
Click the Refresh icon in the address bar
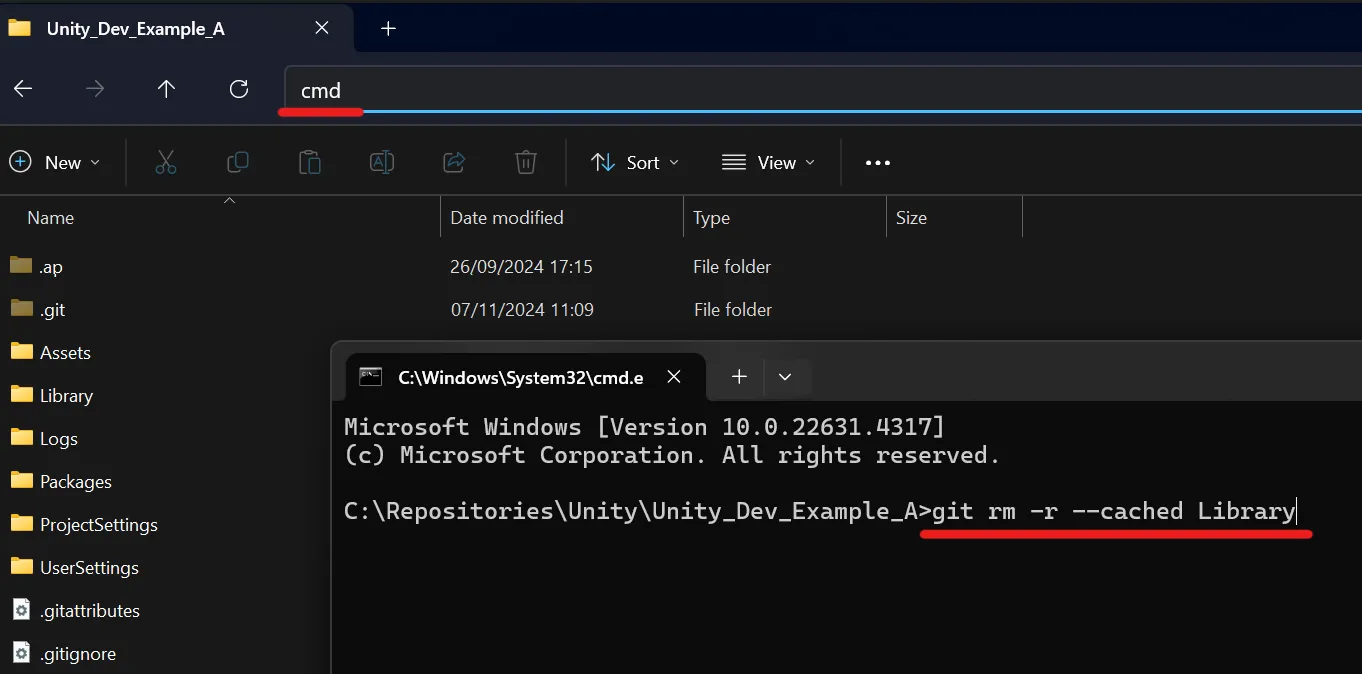pos(238,89)
